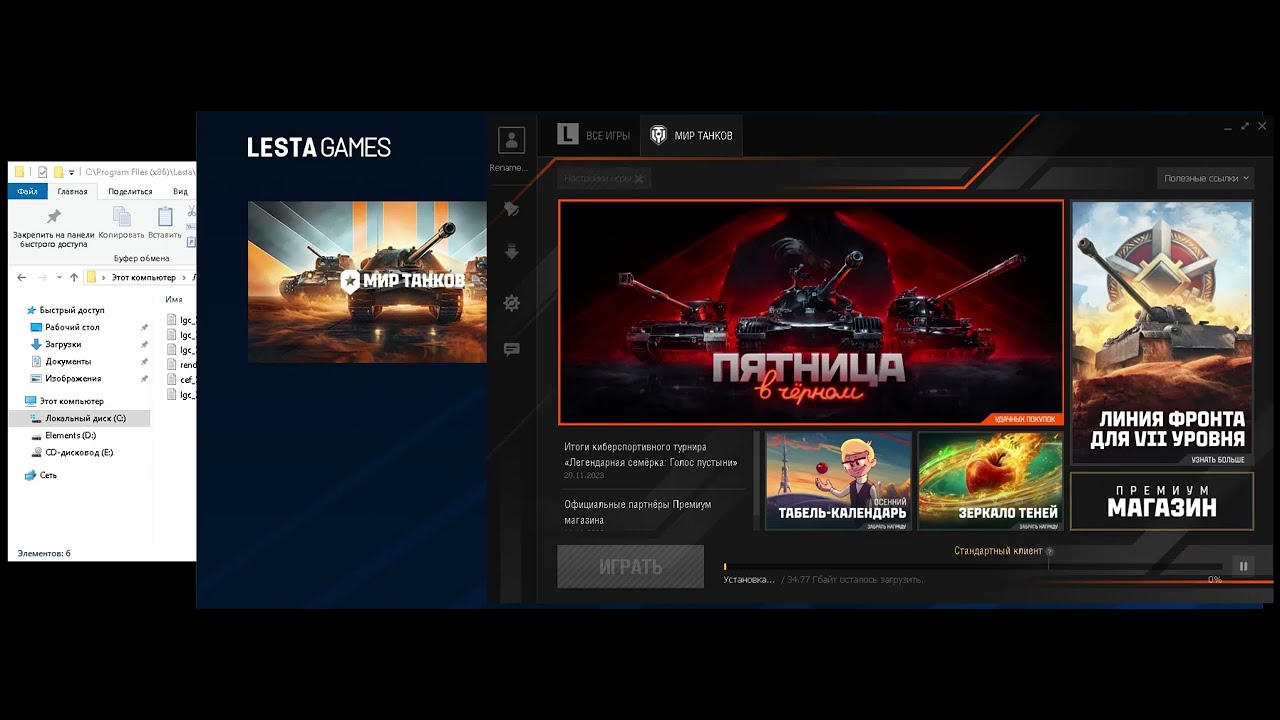
Task: Select the Главная ribbon tab
Action: 72,191
